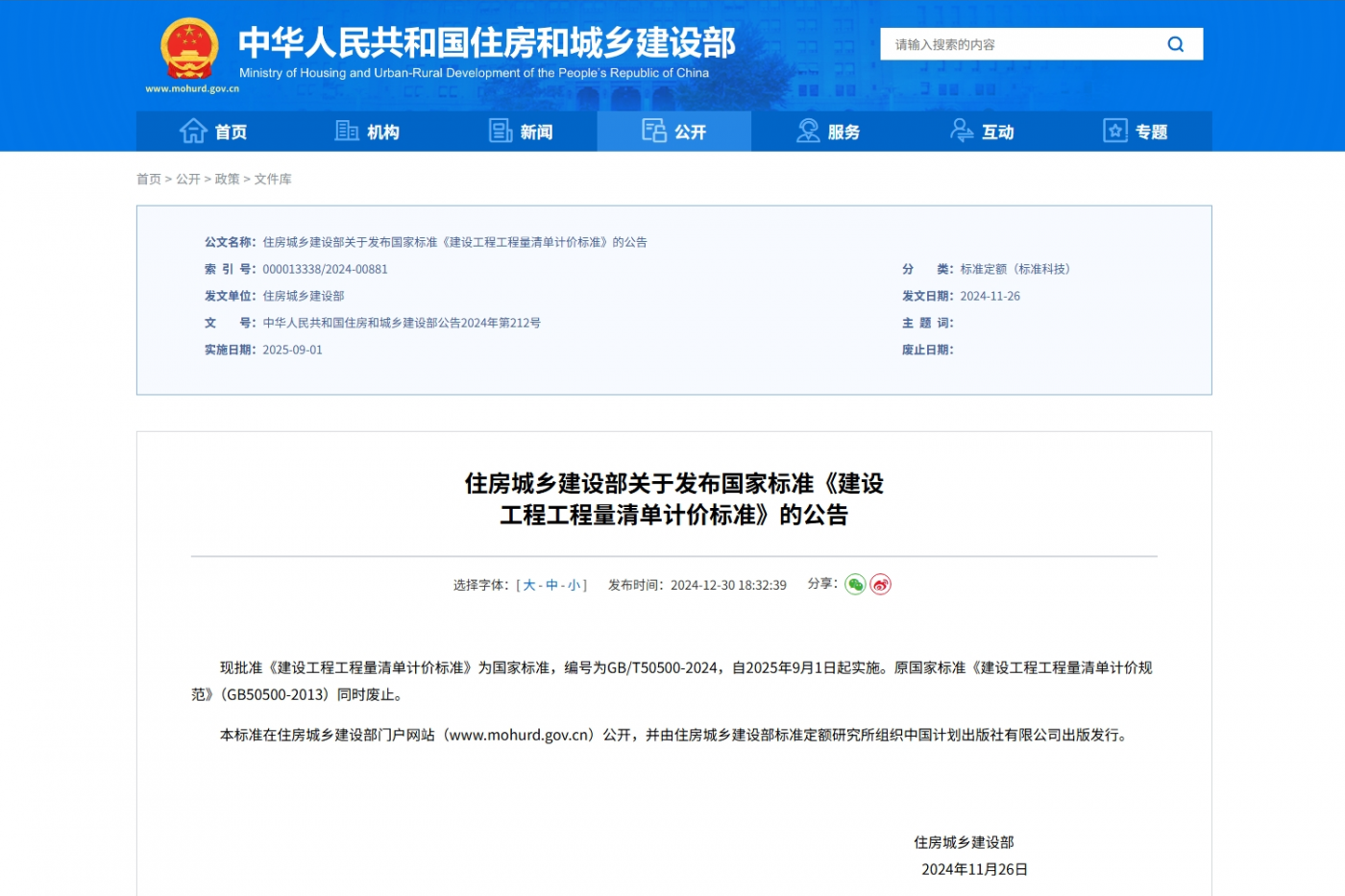Click the house icon for 首页
This screenshot has height=896, width=1345.
tap(193, 131)
